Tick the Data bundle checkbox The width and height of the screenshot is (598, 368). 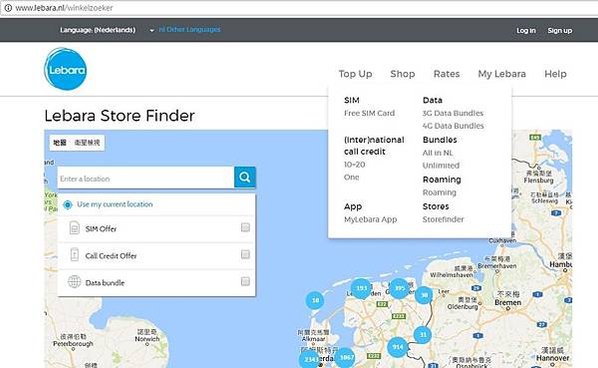[245, 281]
